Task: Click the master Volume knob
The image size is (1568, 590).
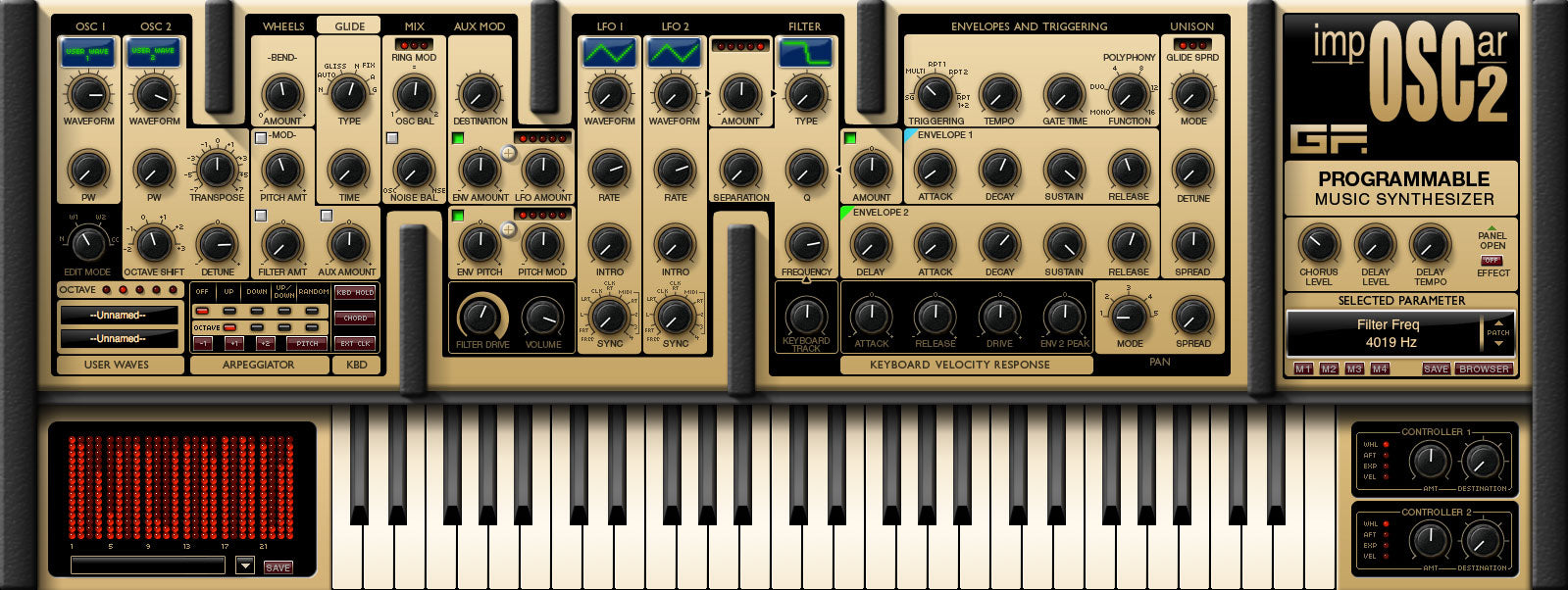Action: tap(543, 317)
